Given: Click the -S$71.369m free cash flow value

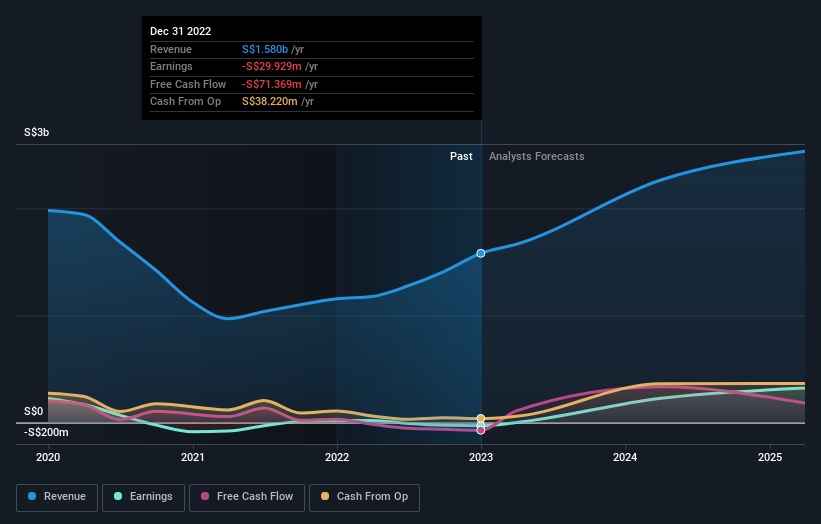Looking at the screenshot, I should pos(272,84).
